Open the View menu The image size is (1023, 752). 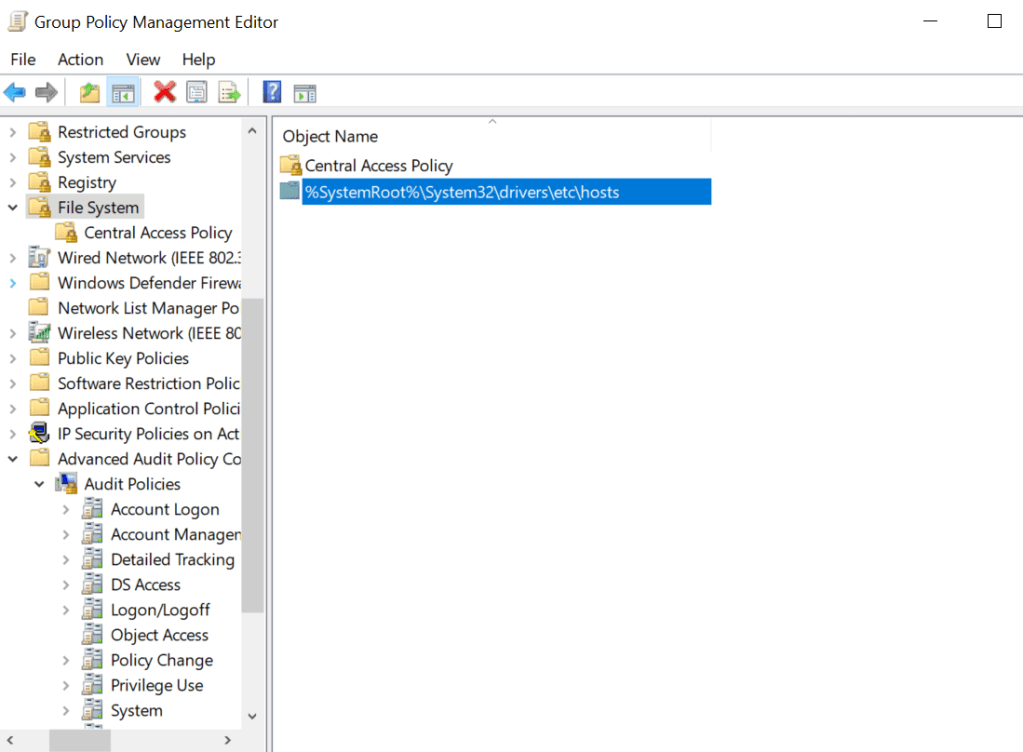[143, 60]
